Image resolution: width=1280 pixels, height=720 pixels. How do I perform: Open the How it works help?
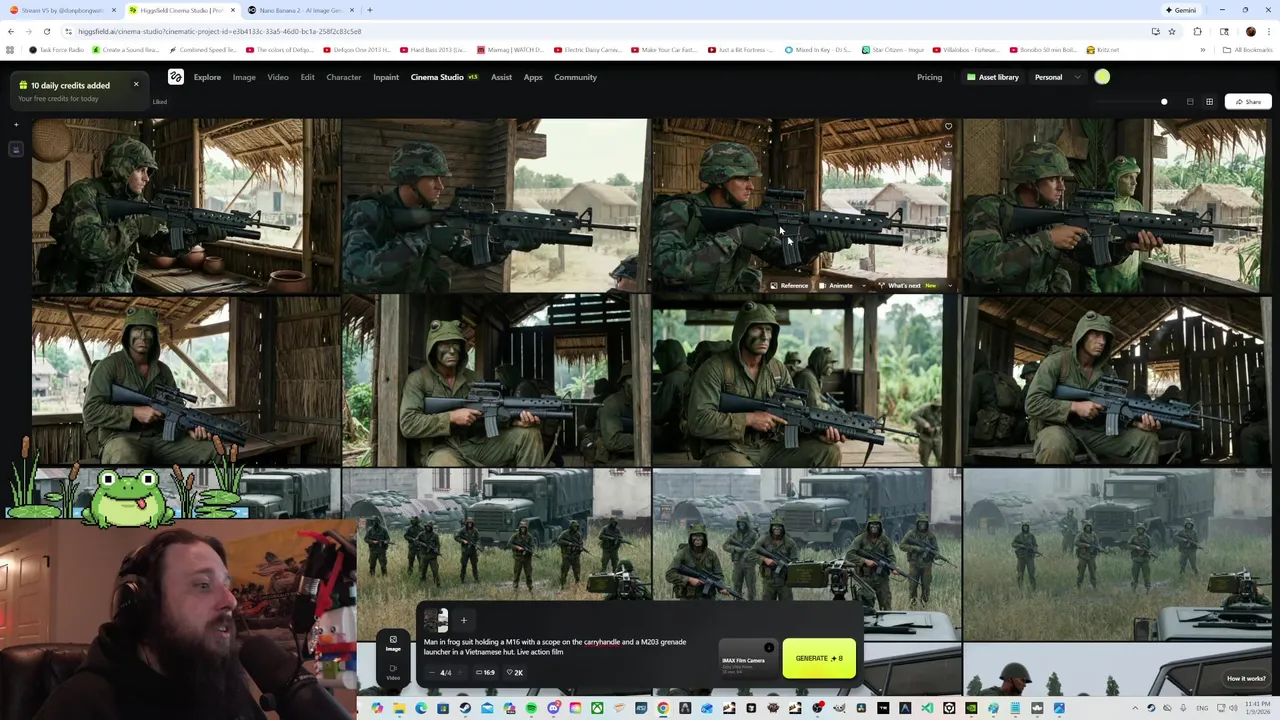pyautogui.click(x=1245, y=679)
